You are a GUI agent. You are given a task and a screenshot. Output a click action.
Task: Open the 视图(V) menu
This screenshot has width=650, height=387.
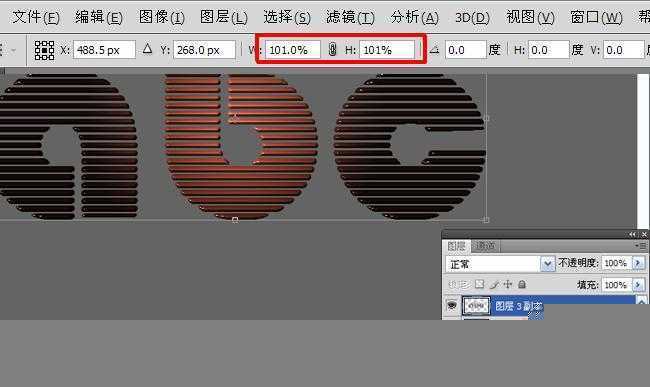[x=530, y=17]
